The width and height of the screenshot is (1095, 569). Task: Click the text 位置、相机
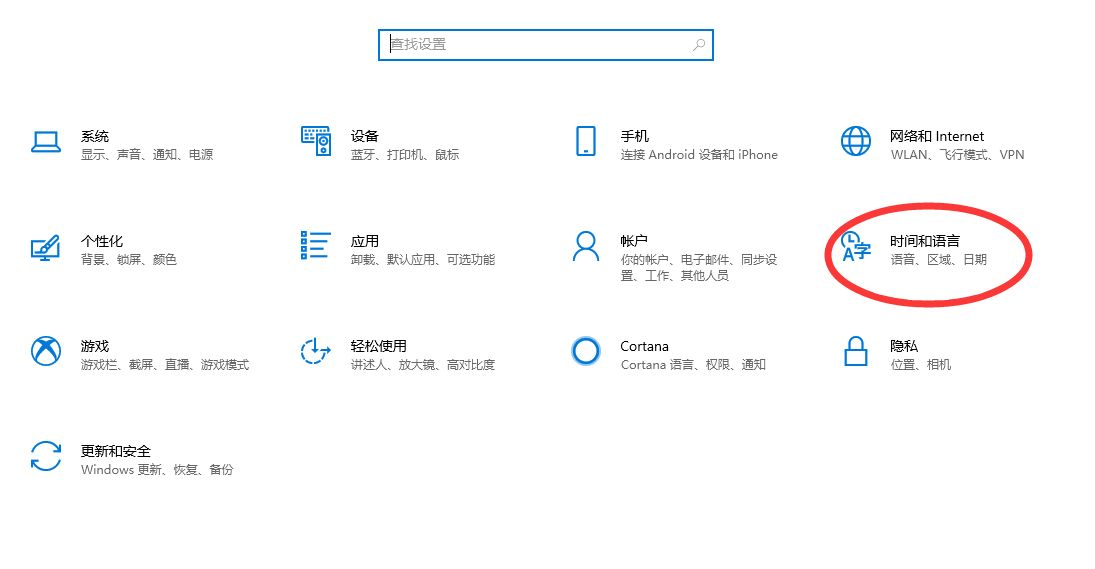coord(920,365)
